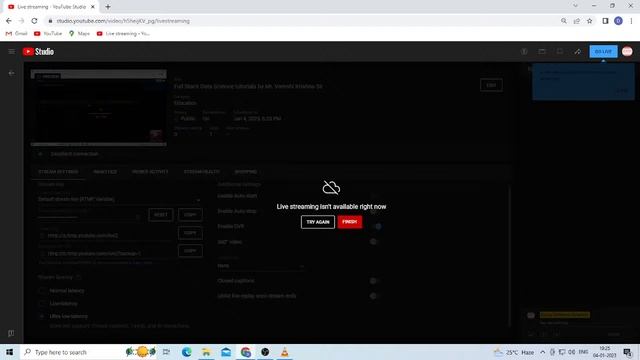Select the Low-latency radio button
The image size is (640, 360).
[42, 304]
